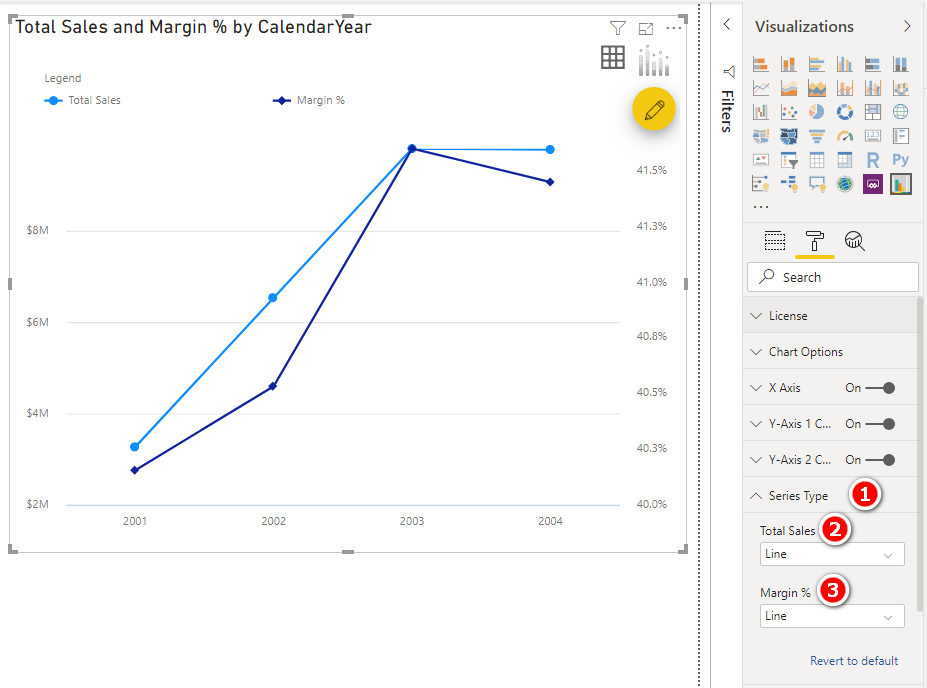Select the Python visual icon
The height and width of the screenshot is (688, 927).
[900, 160]
